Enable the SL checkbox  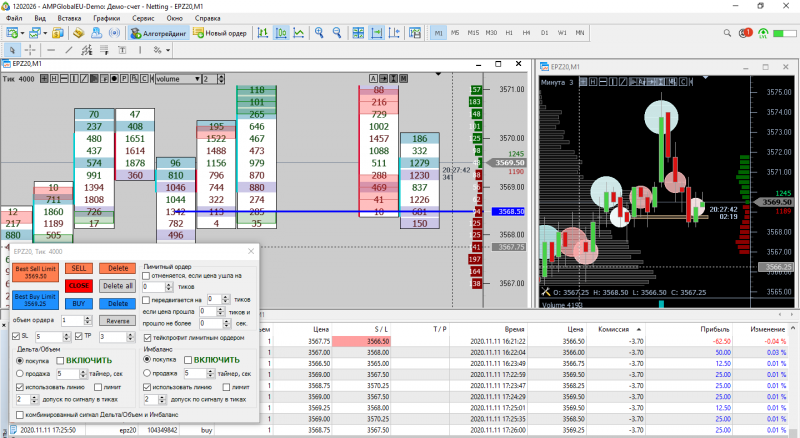tap(14, 337)
